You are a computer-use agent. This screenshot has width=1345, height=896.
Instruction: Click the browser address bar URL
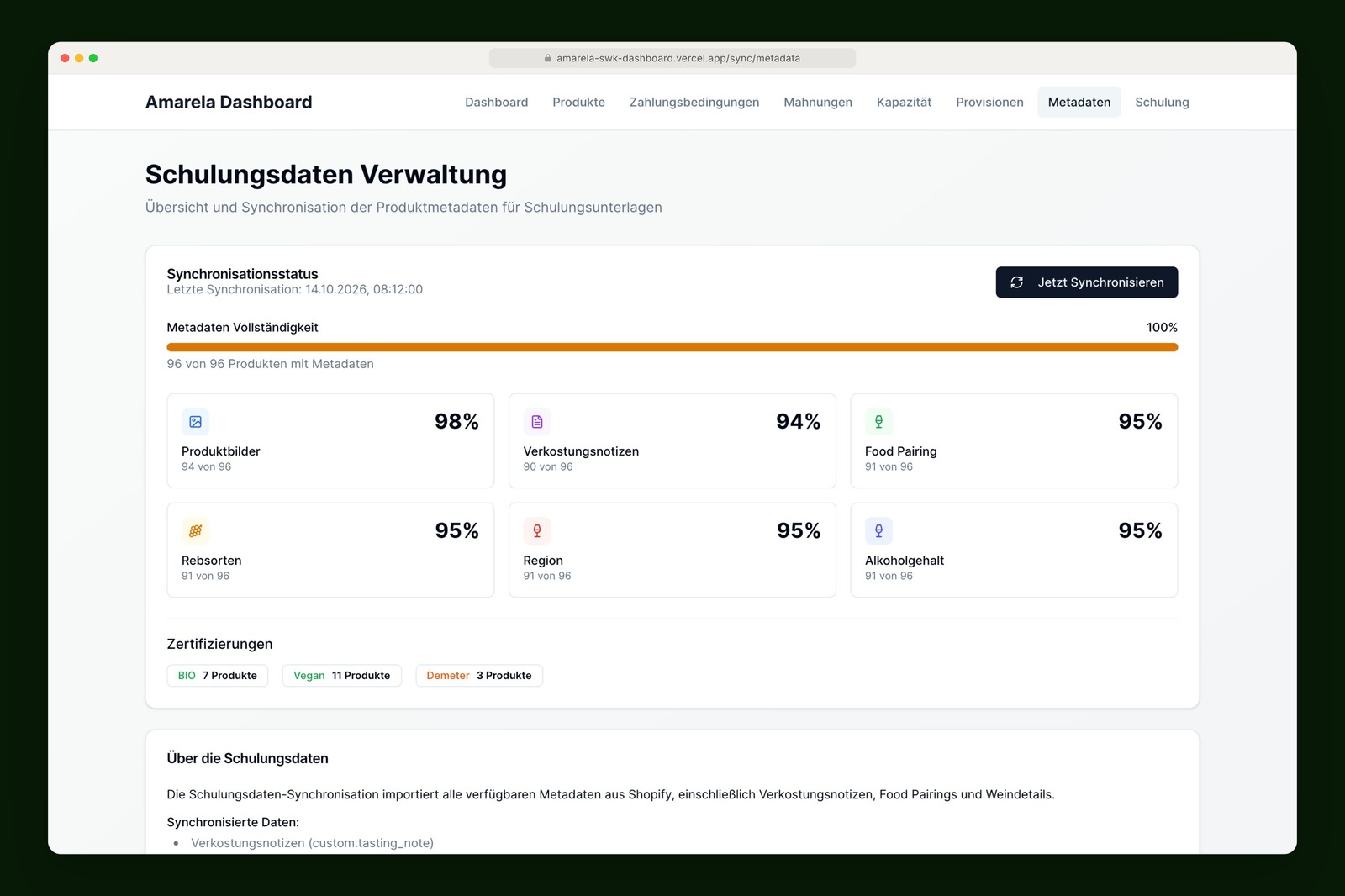pos(672,58)
